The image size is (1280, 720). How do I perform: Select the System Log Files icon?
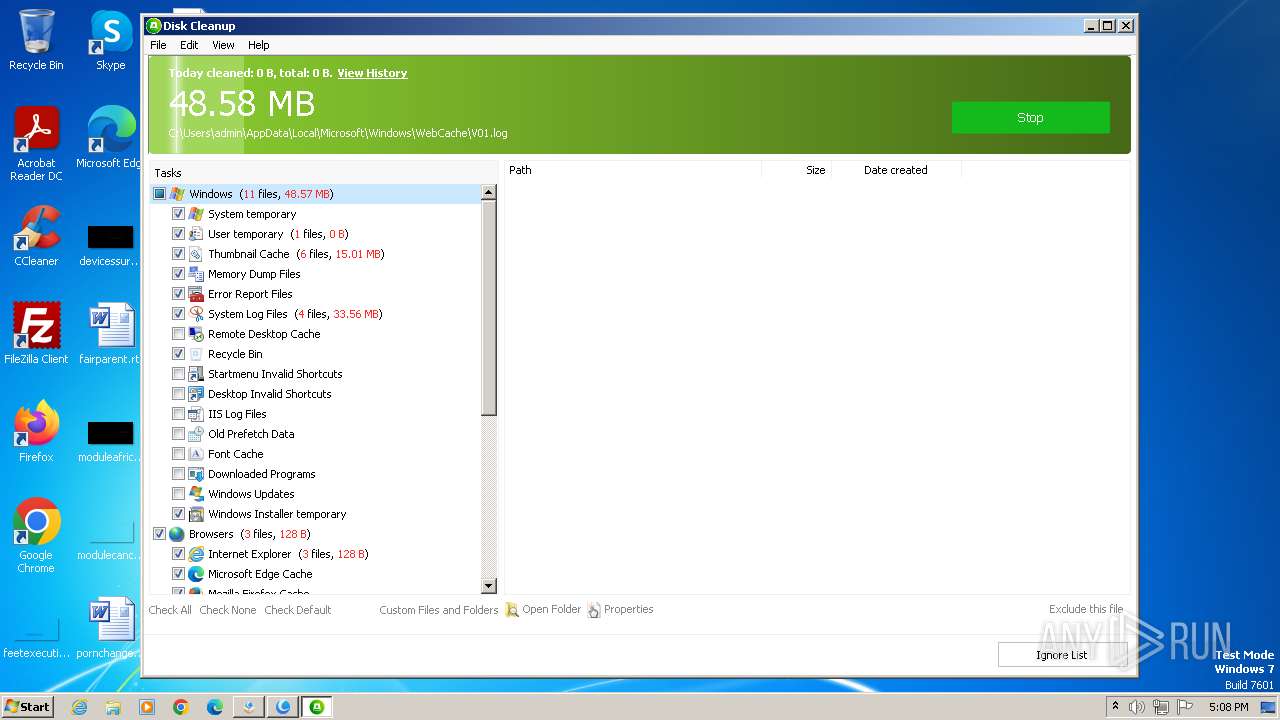(197, 314)
